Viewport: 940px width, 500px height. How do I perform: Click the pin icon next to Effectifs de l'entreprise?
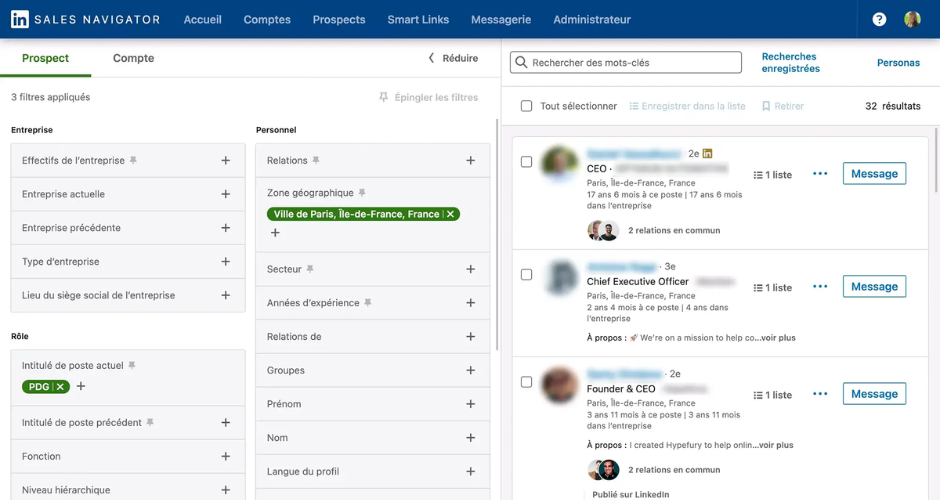point(134,160)
